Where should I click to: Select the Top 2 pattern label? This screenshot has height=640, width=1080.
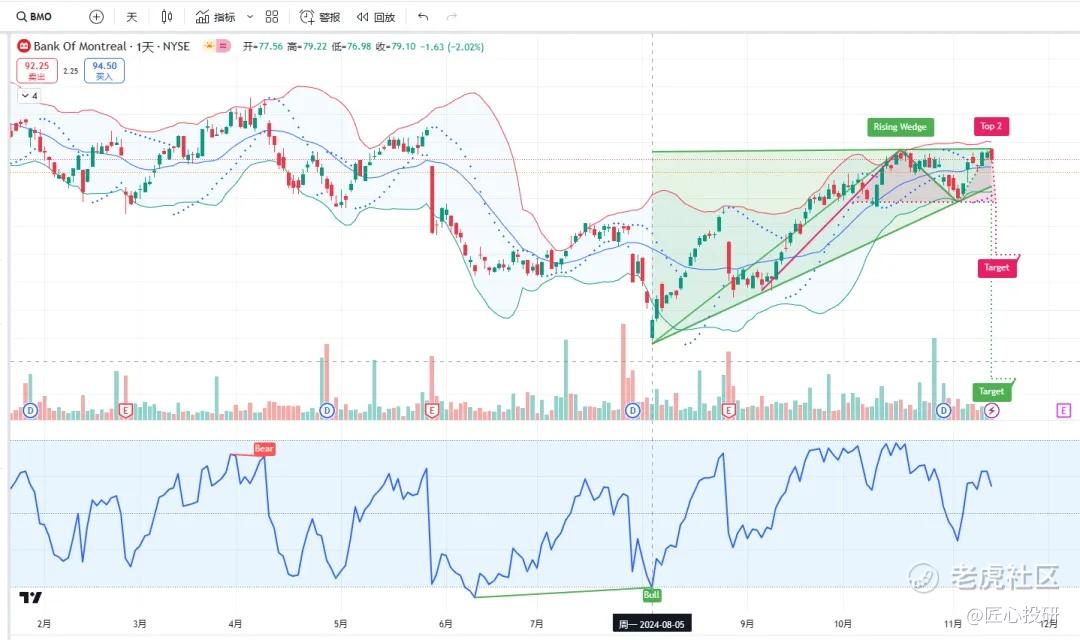(x=991, y=126)
